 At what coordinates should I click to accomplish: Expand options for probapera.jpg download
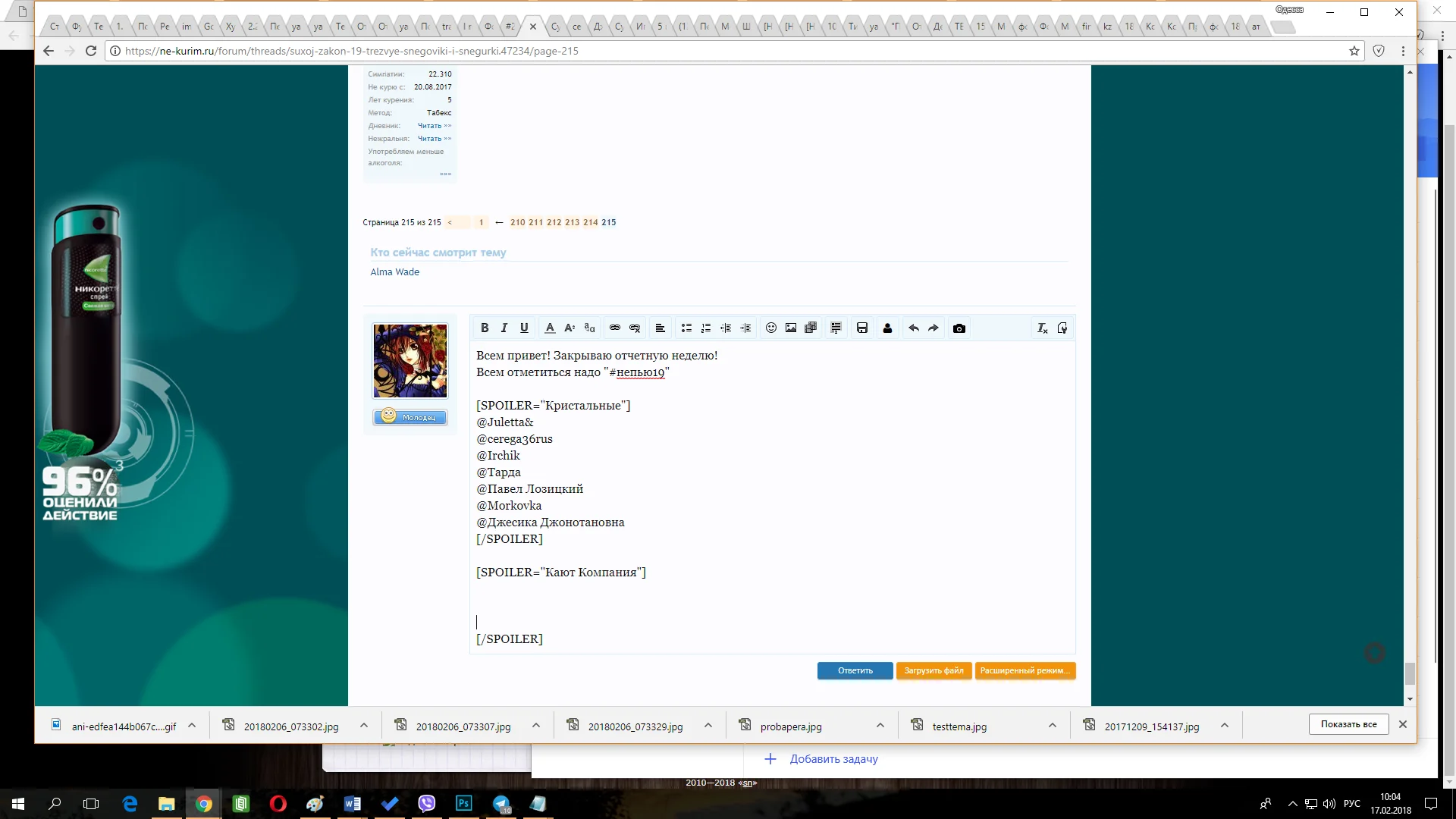pos(880,726)
